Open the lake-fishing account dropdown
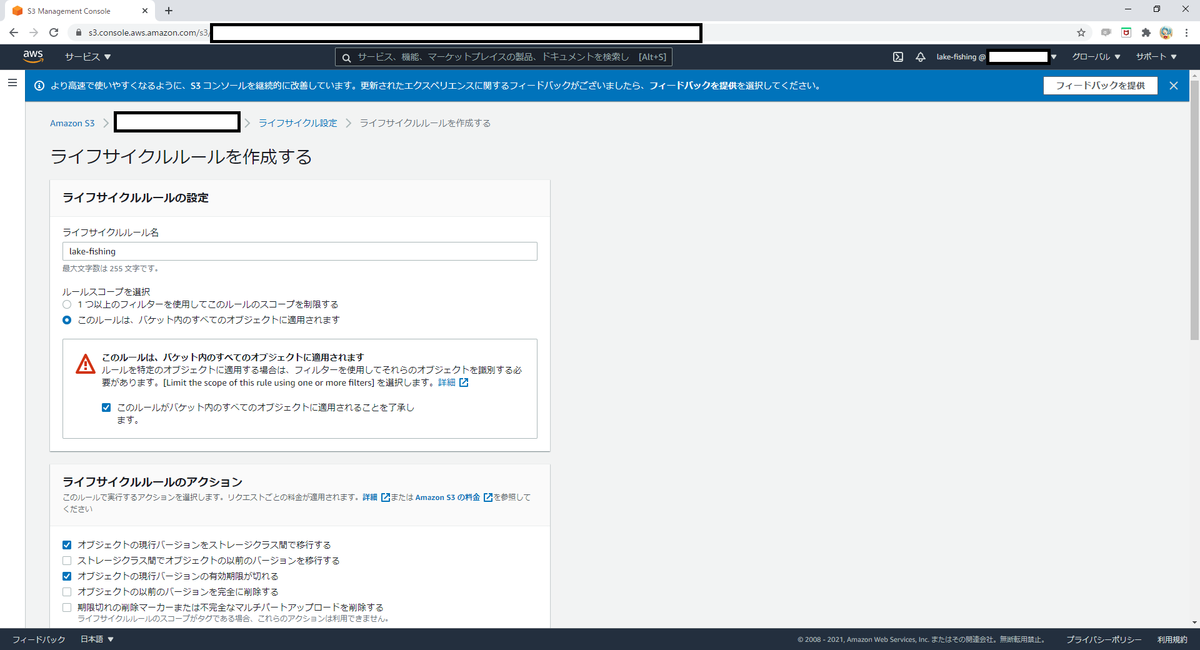The image size is (1200, 650). click(x=996, y=57)
